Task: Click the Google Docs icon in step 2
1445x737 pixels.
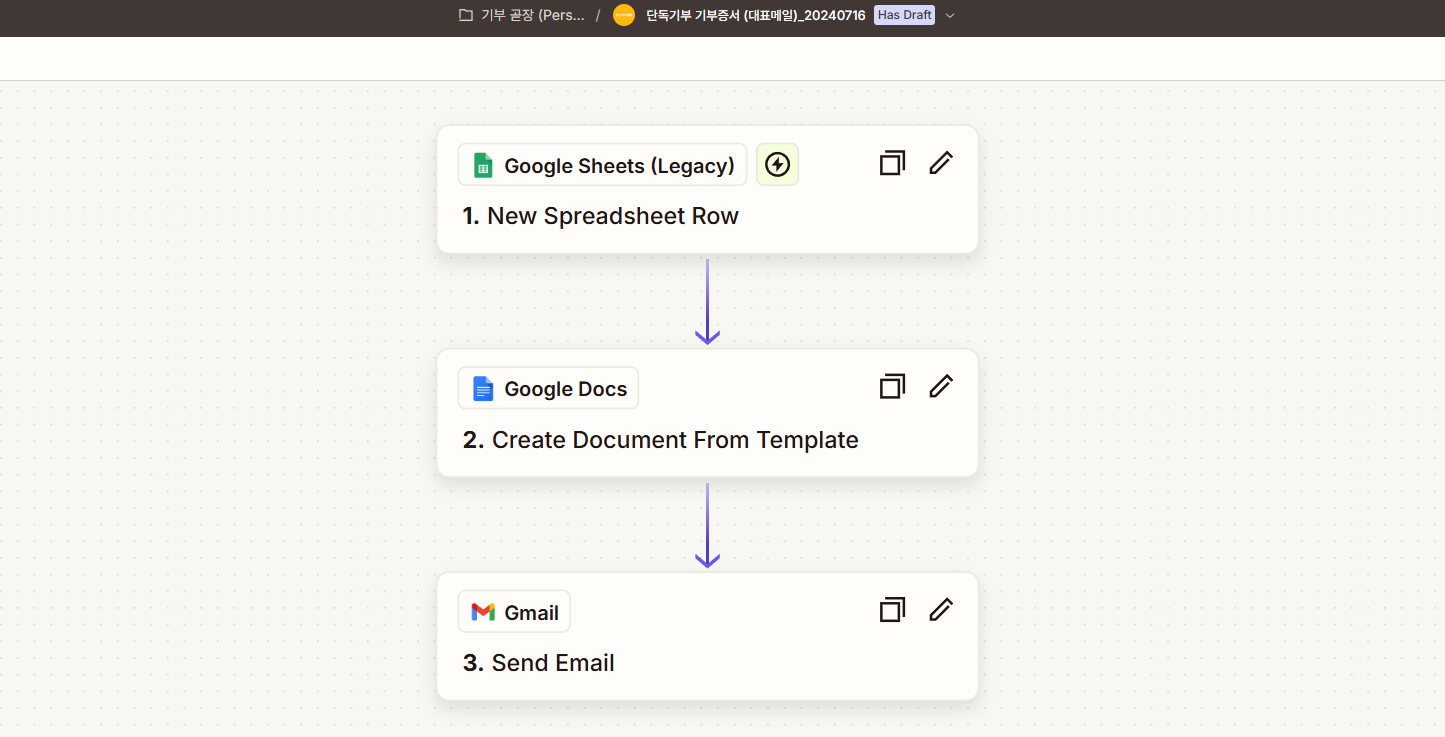Action: [x=483, y=389]
